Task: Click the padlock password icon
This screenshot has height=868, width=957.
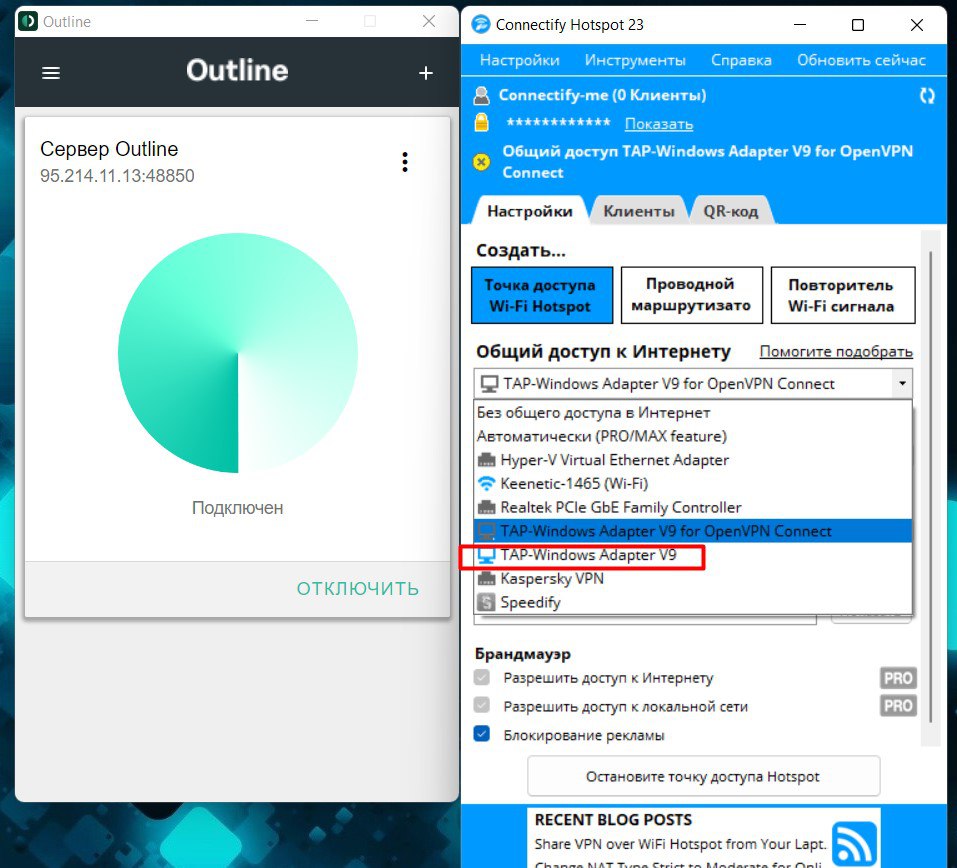Action: click(x=482, y=123)
